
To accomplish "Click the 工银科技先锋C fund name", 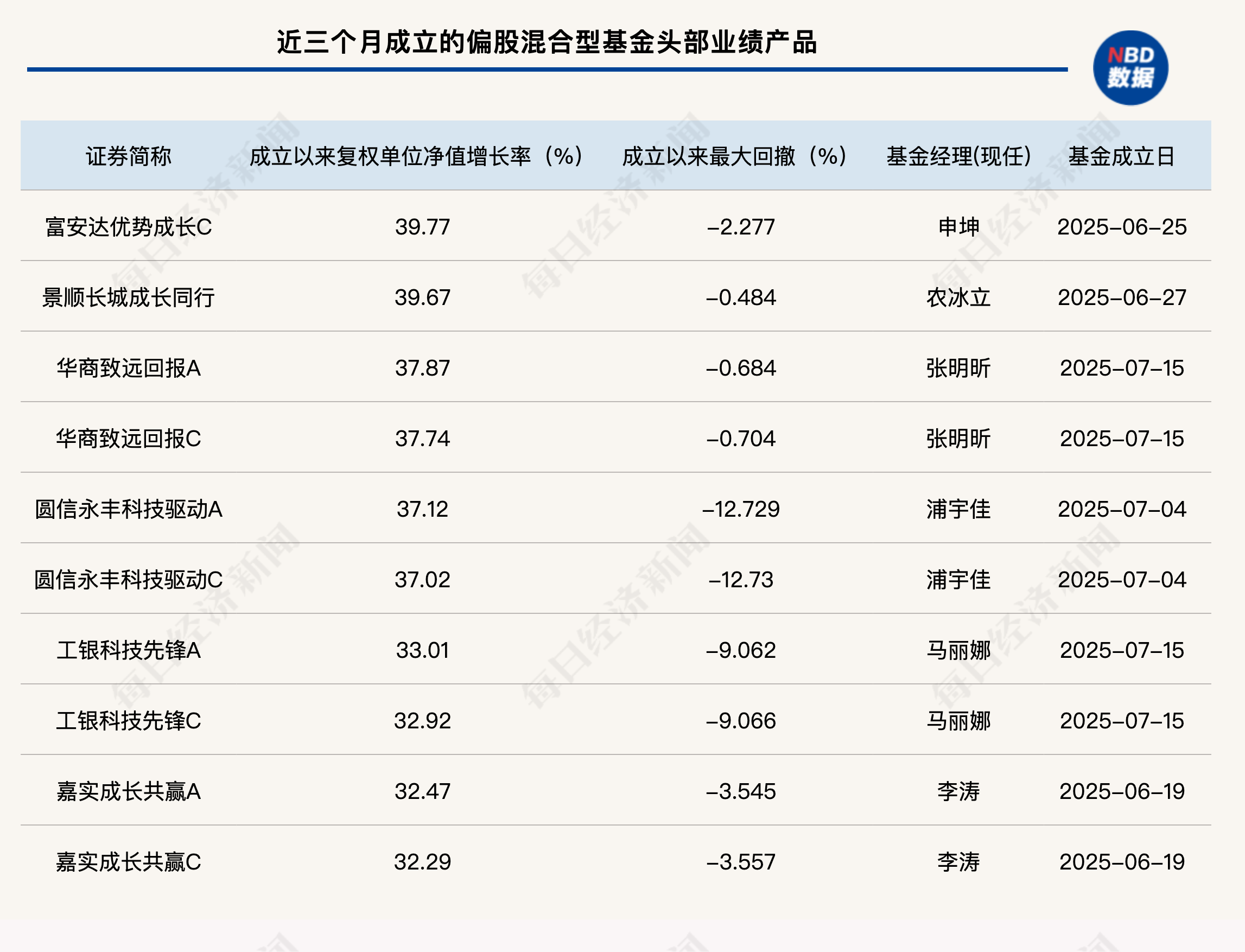I will pyautogui.click(x=129, y=721).
